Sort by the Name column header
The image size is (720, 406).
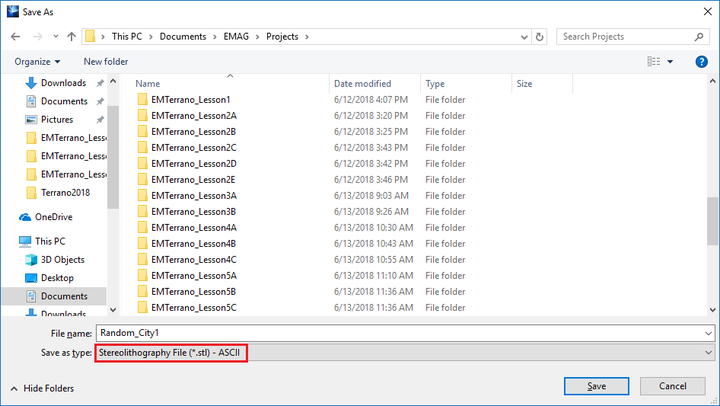(147, 84)
